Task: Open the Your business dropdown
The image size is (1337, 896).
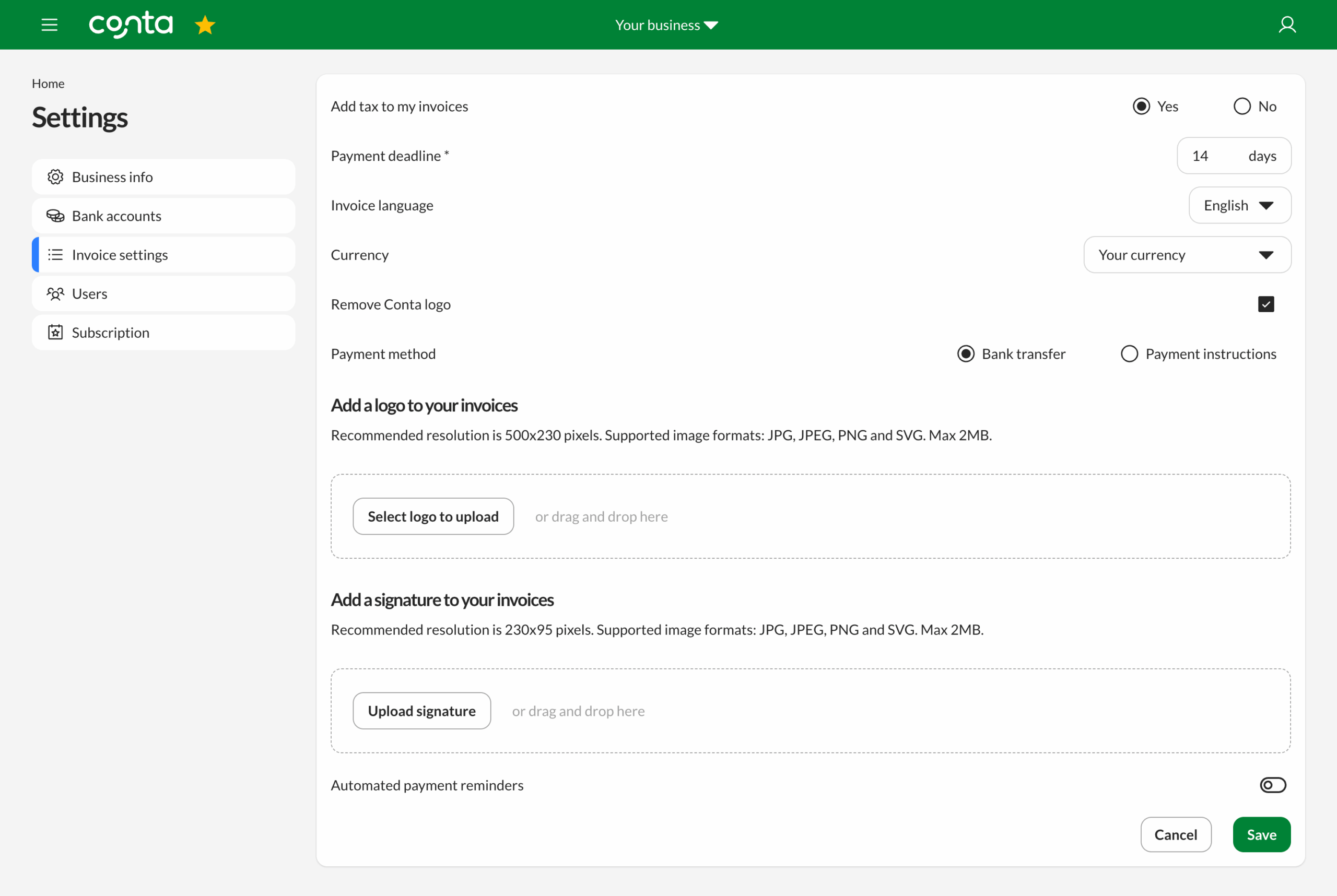Action: [x=665, y=25]
